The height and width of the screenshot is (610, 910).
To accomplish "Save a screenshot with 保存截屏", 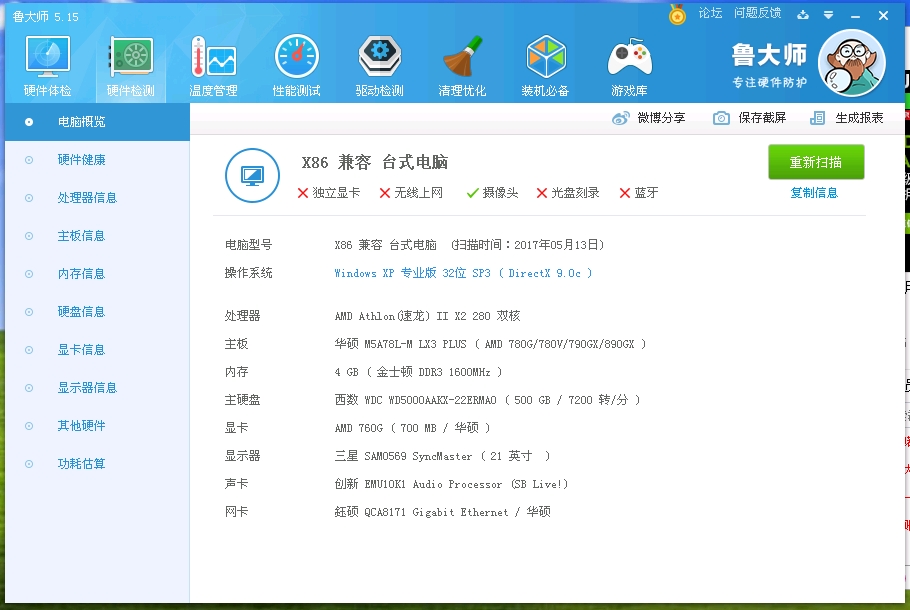I will (749, 118).
